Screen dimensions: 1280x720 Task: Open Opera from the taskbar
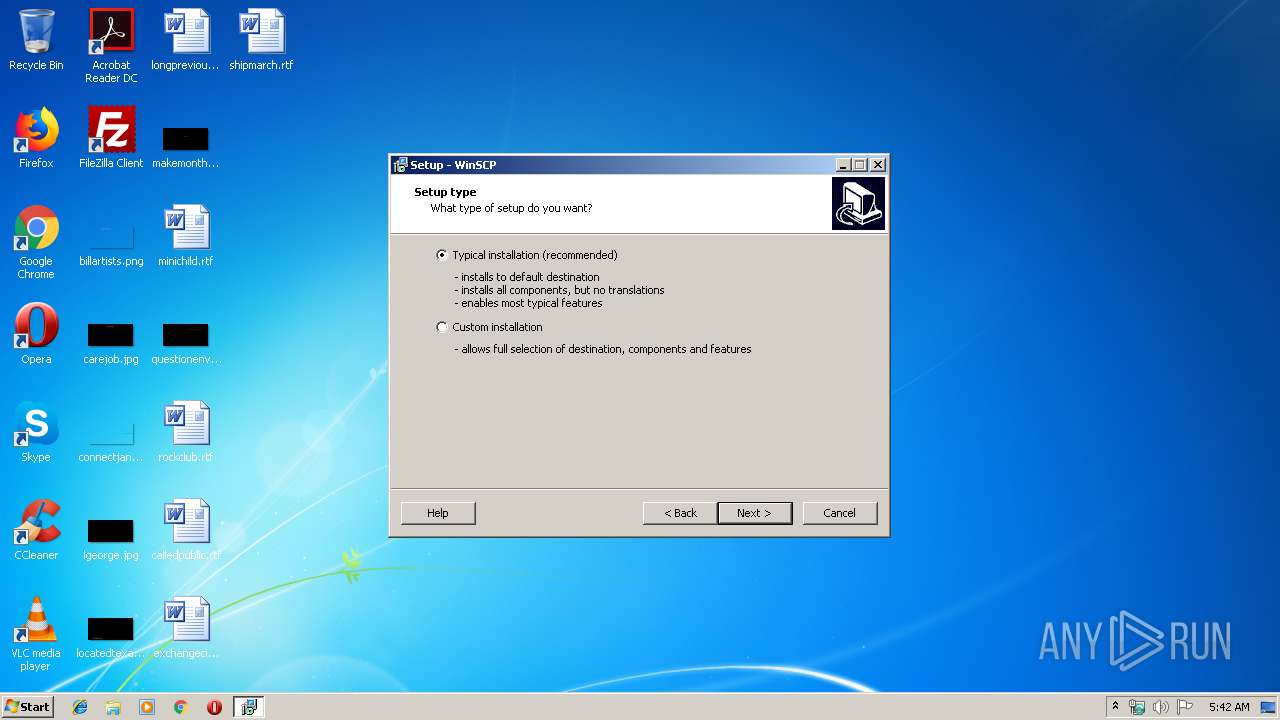[x=214, y=707]
